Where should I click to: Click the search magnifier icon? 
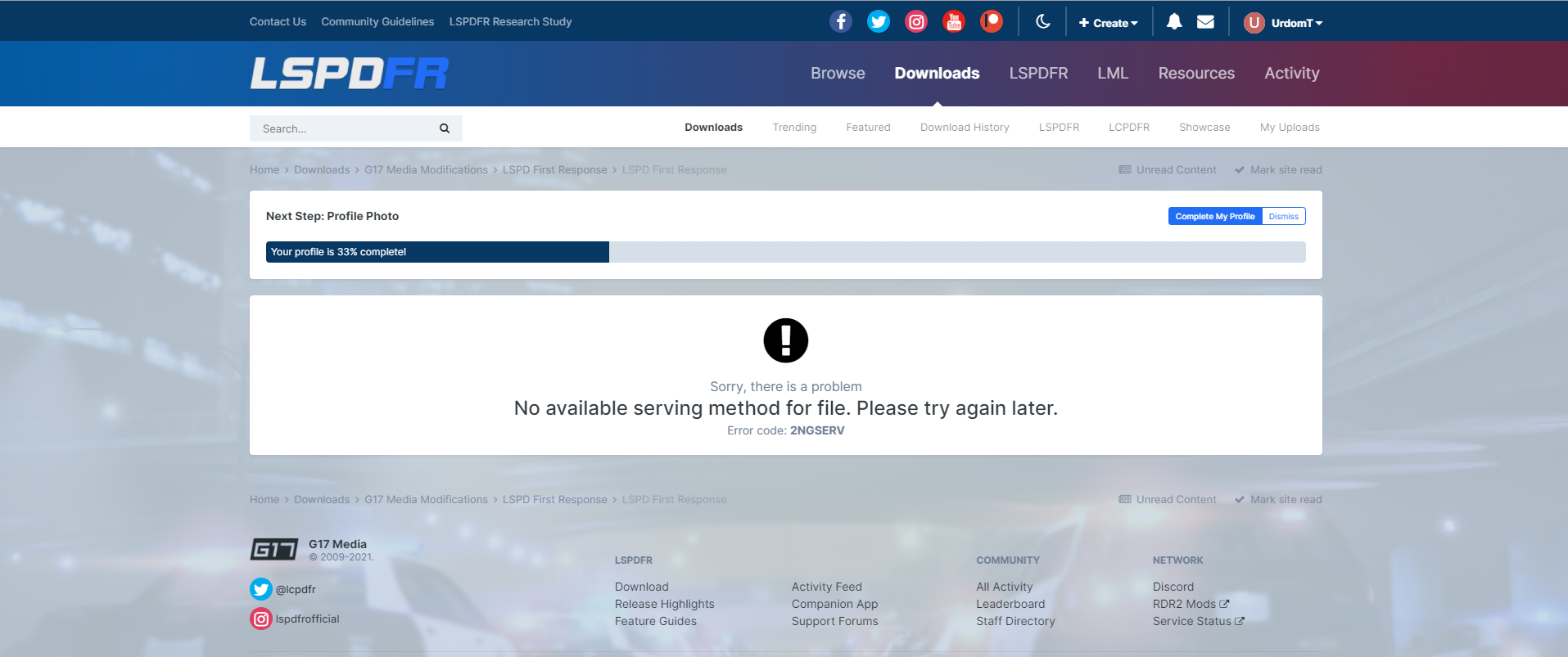(445, 128)
